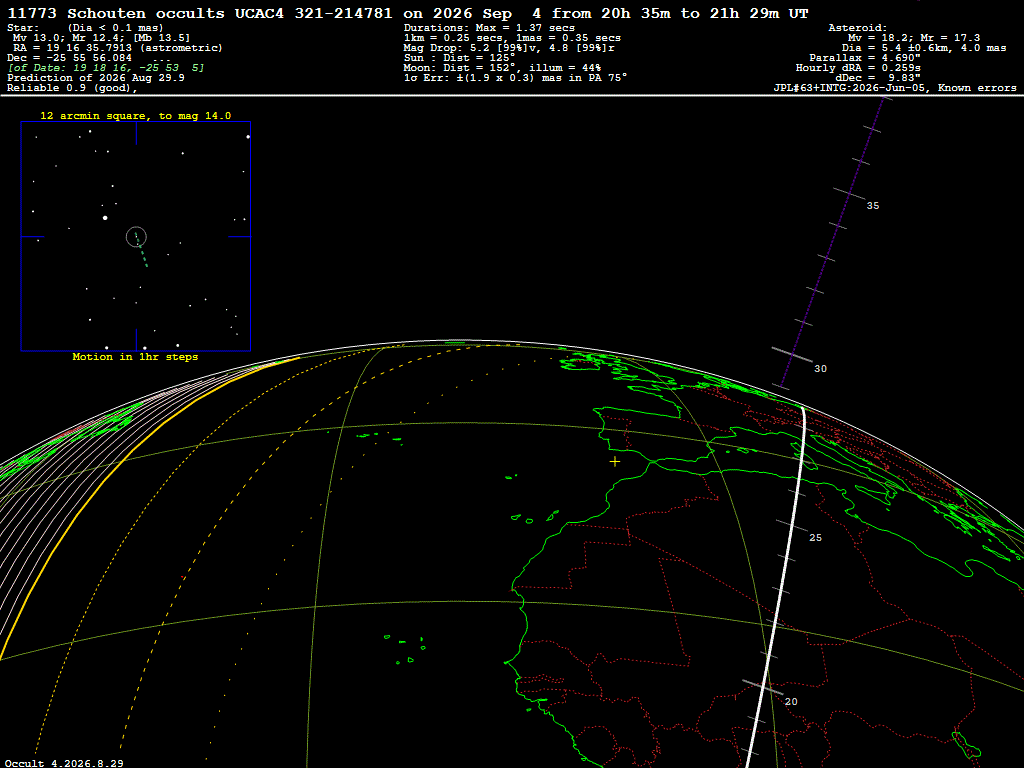This screenshot has width=1024, height=768.
Task: Click the event title mentioning 11773 Schouten
Action: click(x=408, y=13)
